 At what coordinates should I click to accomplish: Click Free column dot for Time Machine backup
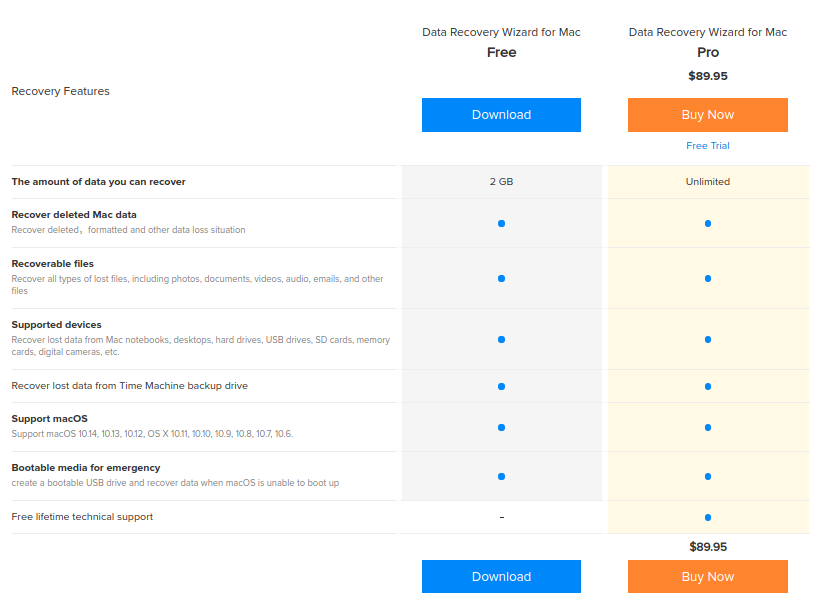point(501,386)
